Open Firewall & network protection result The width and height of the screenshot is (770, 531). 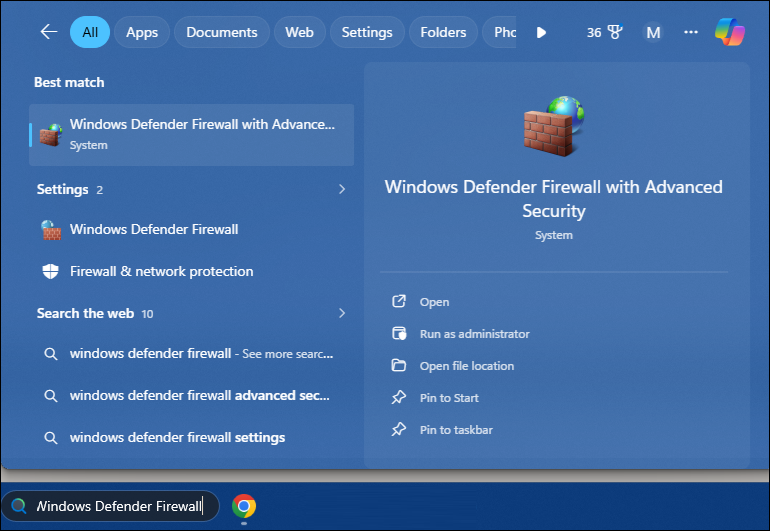192,271
